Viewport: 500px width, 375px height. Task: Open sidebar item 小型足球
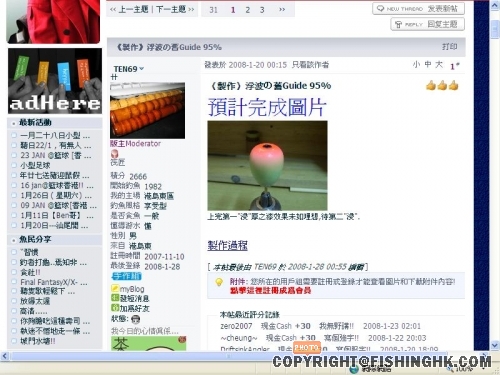(x=35, y=165)
